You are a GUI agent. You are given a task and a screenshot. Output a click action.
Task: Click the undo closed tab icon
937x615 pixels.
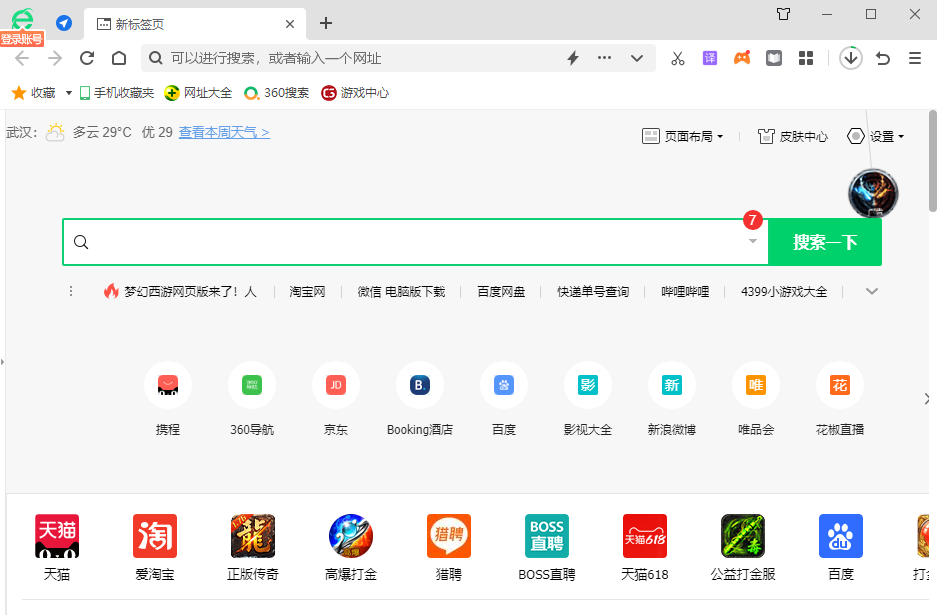click(883, 58)
